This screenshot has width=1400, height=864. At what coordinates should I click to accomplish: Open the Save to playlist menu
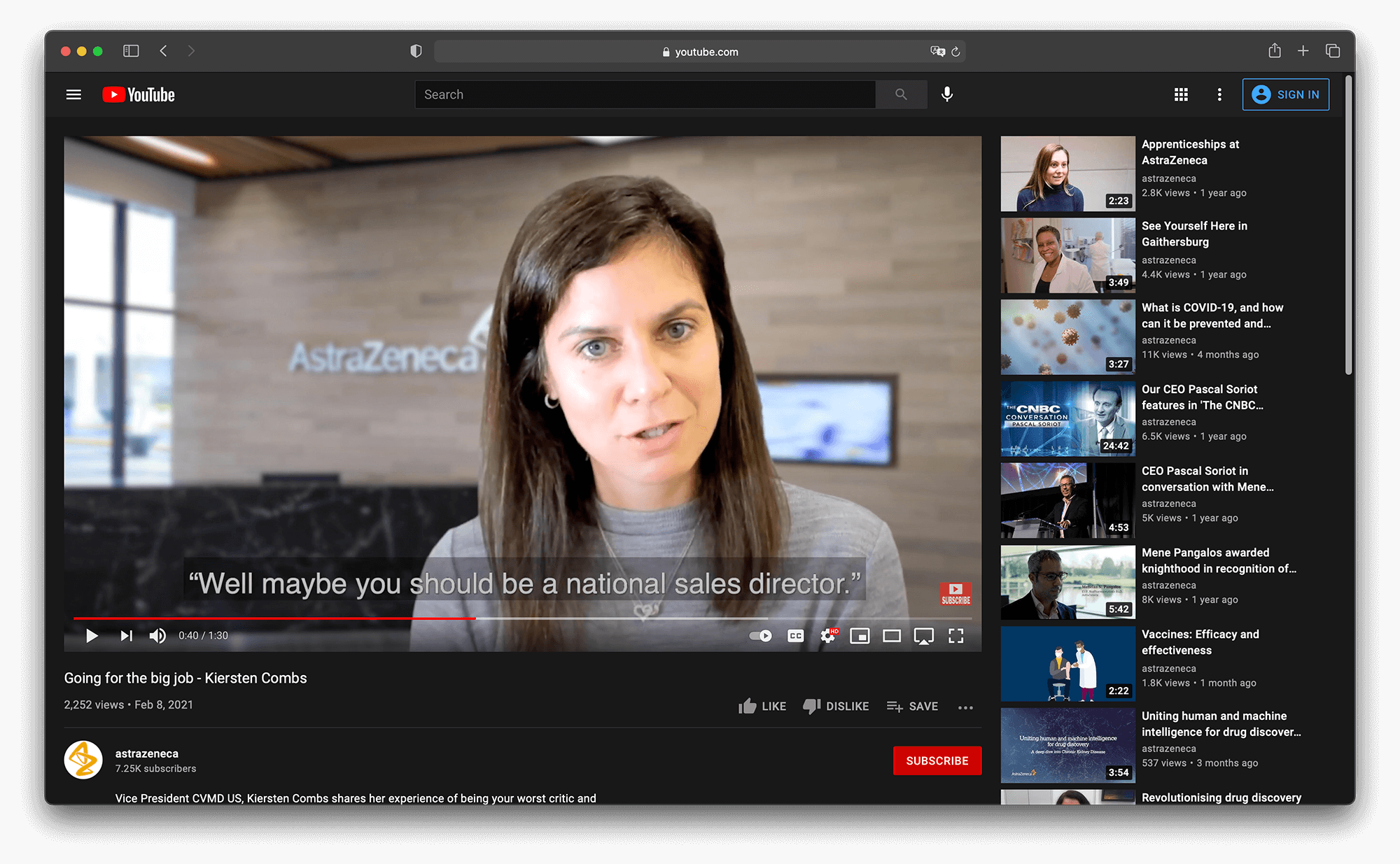(x=912, y=707)
